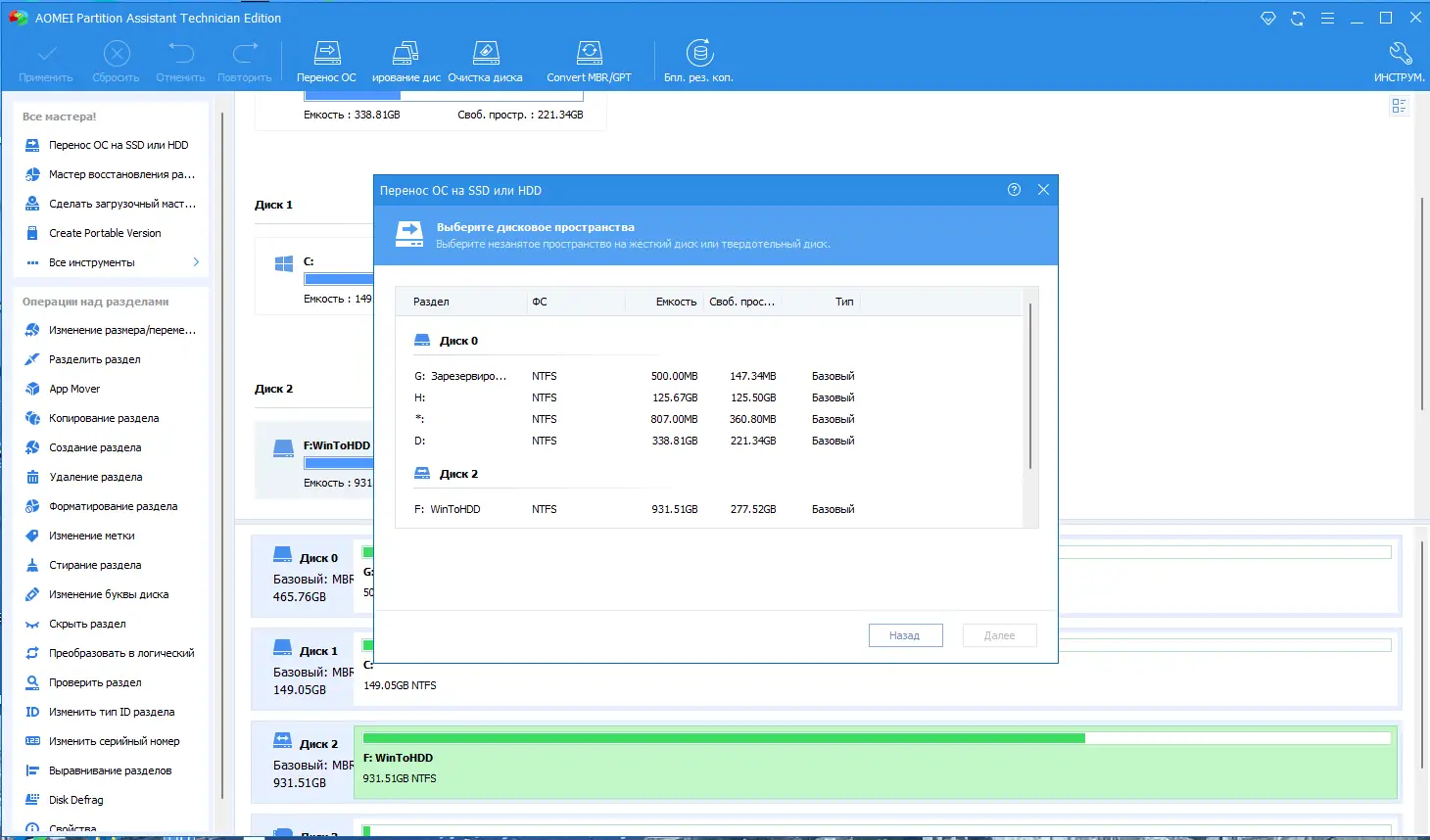Click the Своб. прос... column header
This screenshot has width=1430, height=840.
pyautogui.click(x=742, y=302)
